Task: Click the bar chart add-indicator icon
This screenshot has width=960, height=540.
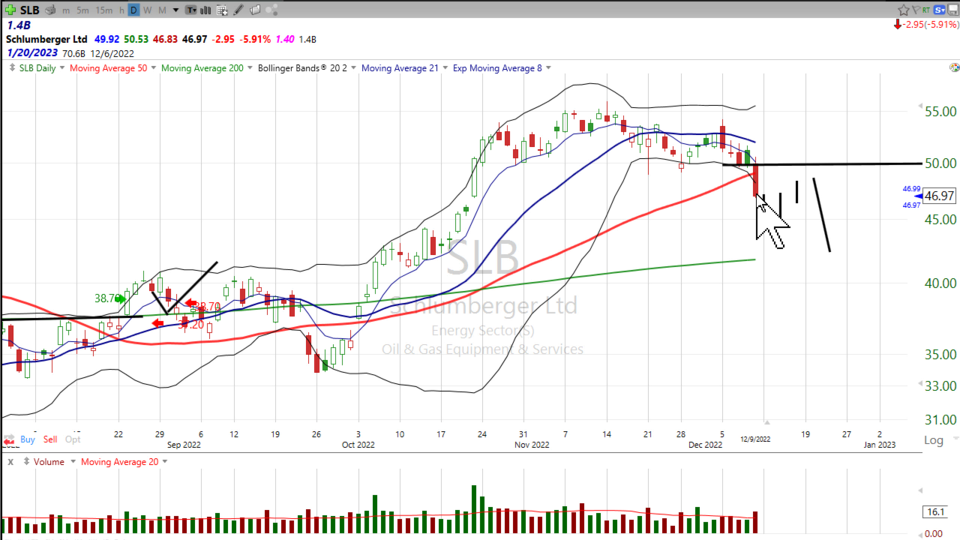Action: point(206,10)
